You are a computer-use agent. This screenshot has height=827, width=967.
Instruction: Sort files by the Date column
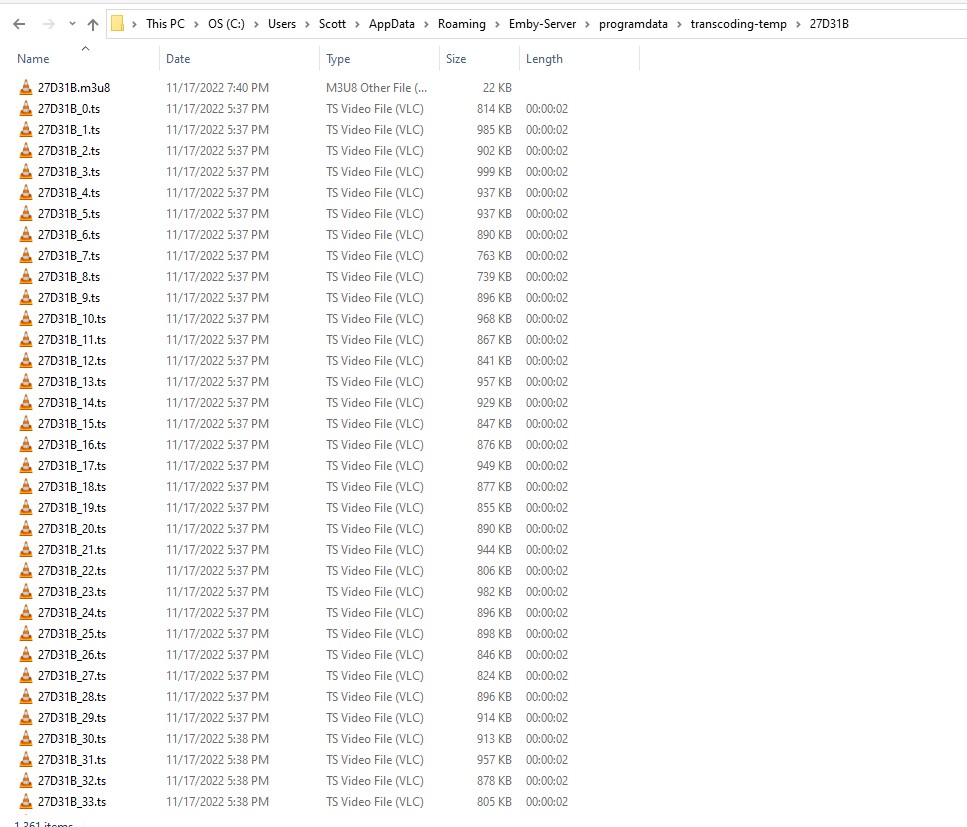pos(178,59)
